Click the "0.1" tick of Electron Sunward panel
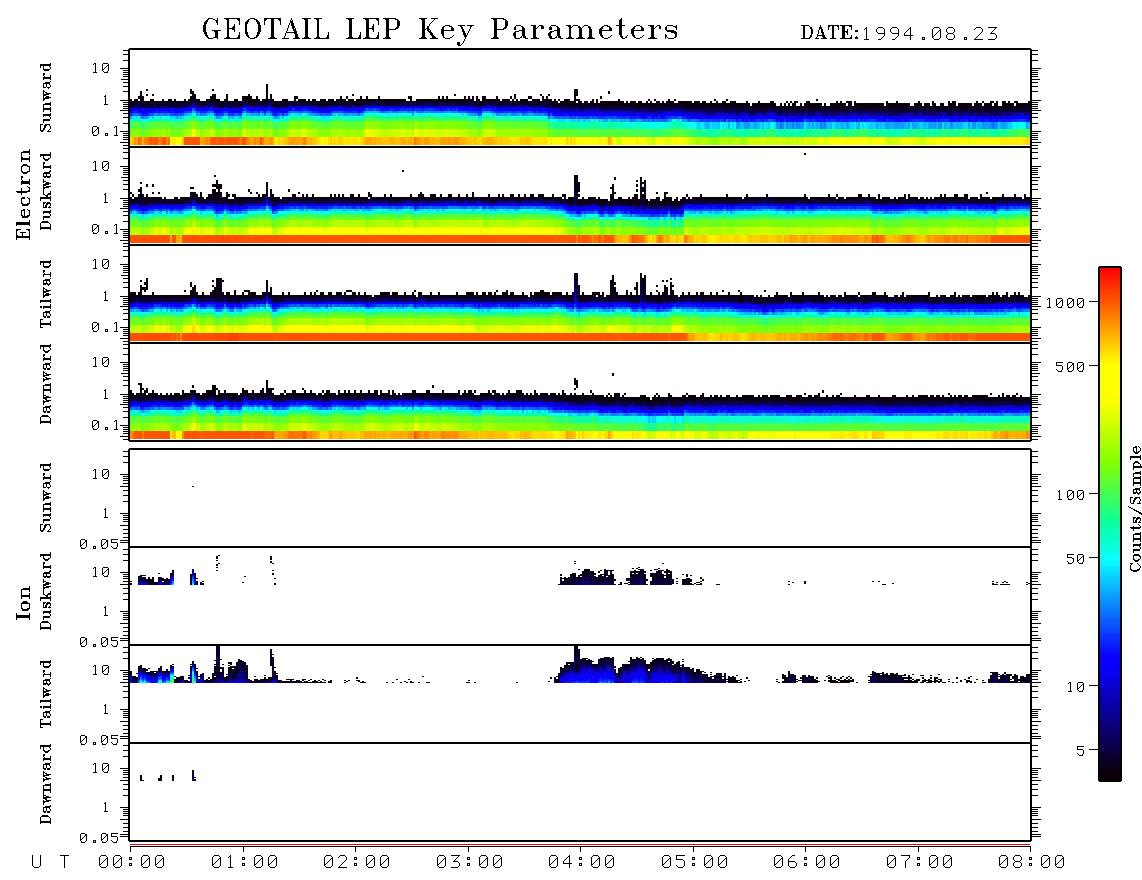Screen dimensions: 1142x880 click(x=104, y=131)
